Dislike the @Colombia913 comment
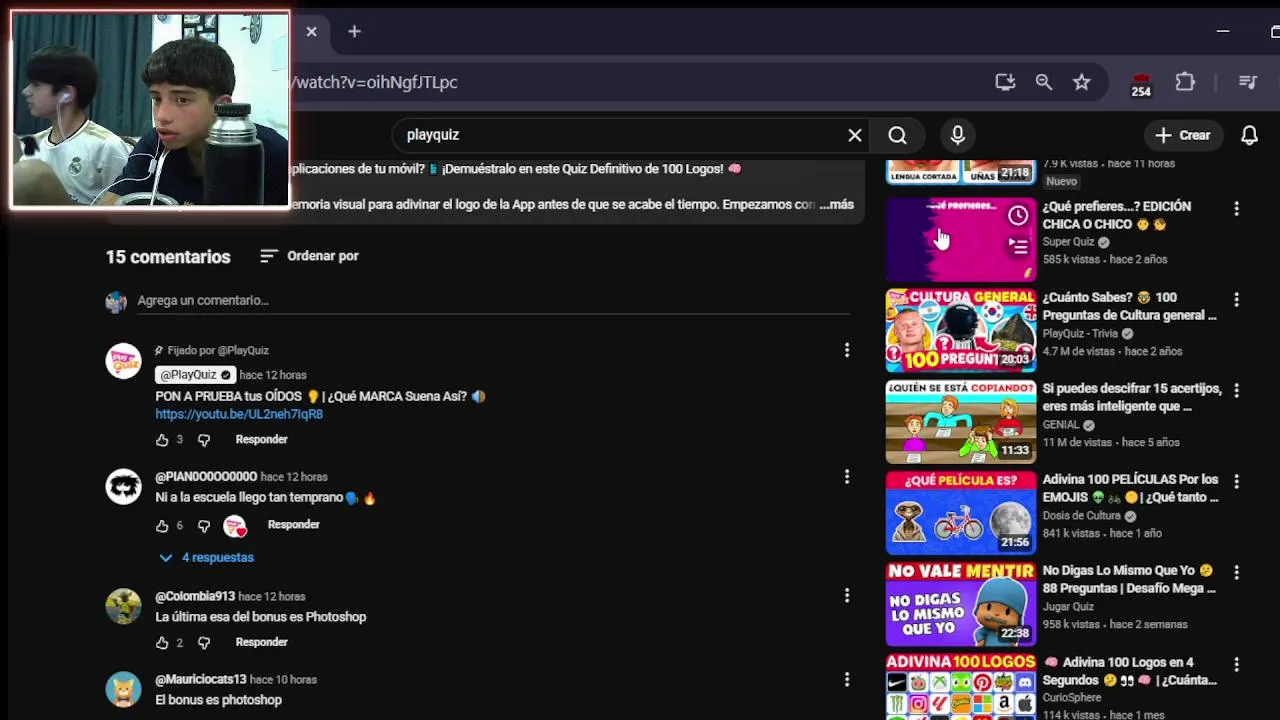This screenshot has width=1280, height=720. pyautogui.click(x=204, y=643)
